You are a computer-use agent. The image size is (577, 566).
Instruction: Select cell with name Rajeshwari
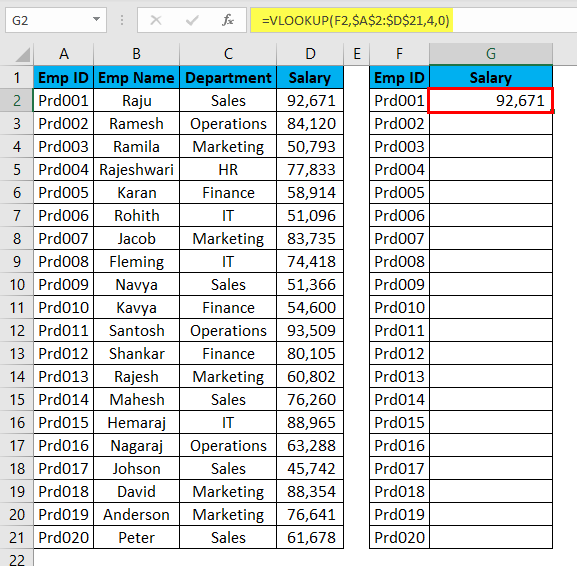click(x=137, y=170)
